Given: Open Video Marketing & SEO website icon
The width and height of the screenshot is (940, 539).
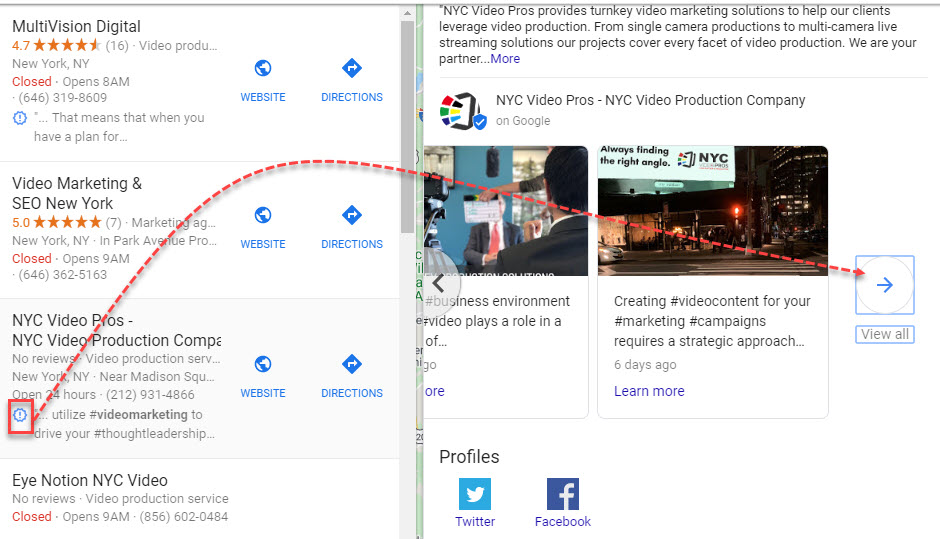Looking at the screenshot, I should [x=263, y=215].
